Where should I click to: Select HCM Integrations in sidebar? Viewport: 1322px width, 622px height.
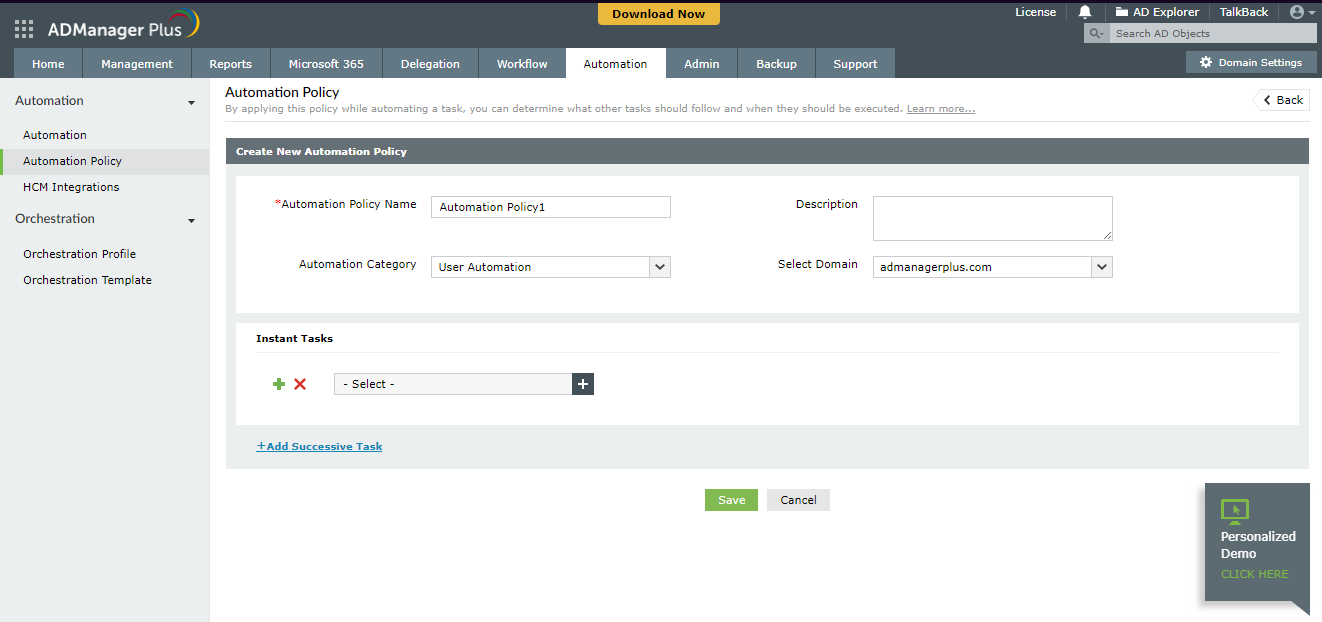pyautogui.click(x=71, y=187)
